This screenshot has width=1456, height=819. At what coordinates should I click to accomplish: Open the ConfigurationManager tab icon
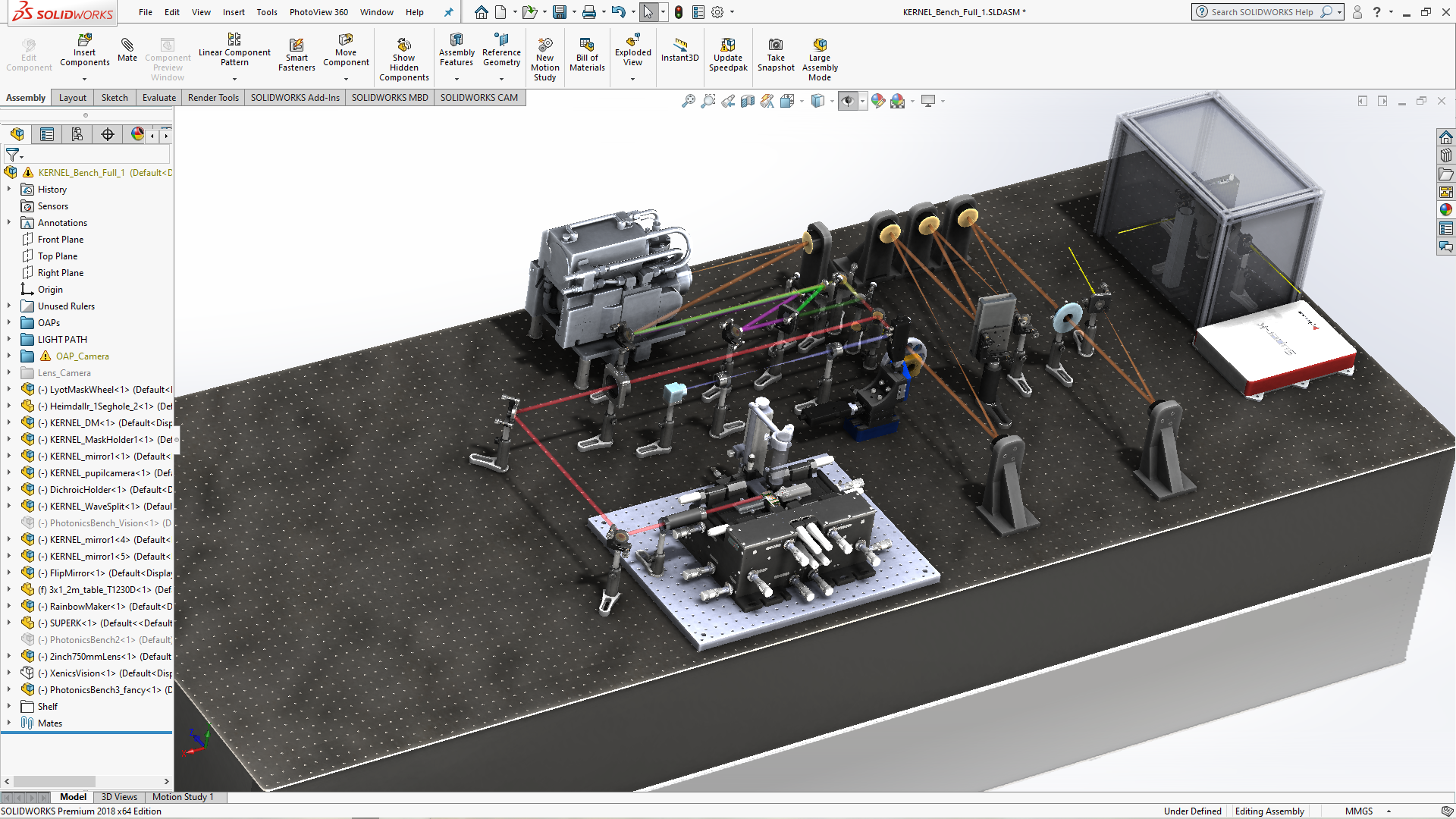coord(77,134)
